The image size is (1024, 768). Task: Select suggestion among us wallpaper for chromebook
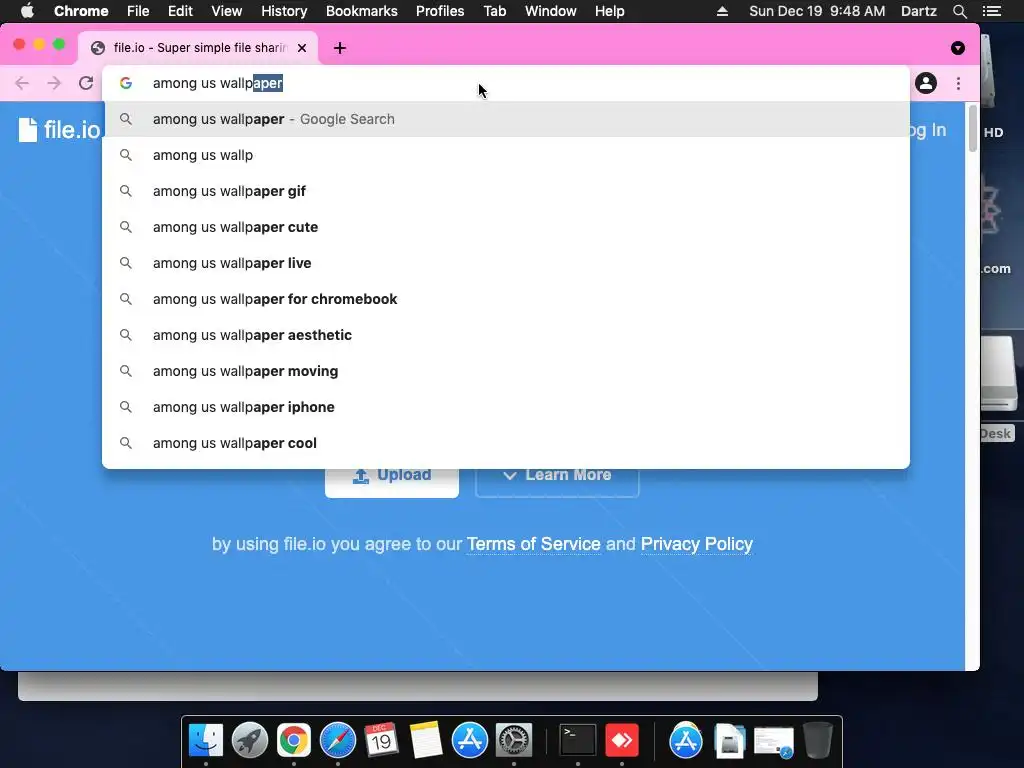(x=505, y=298)
